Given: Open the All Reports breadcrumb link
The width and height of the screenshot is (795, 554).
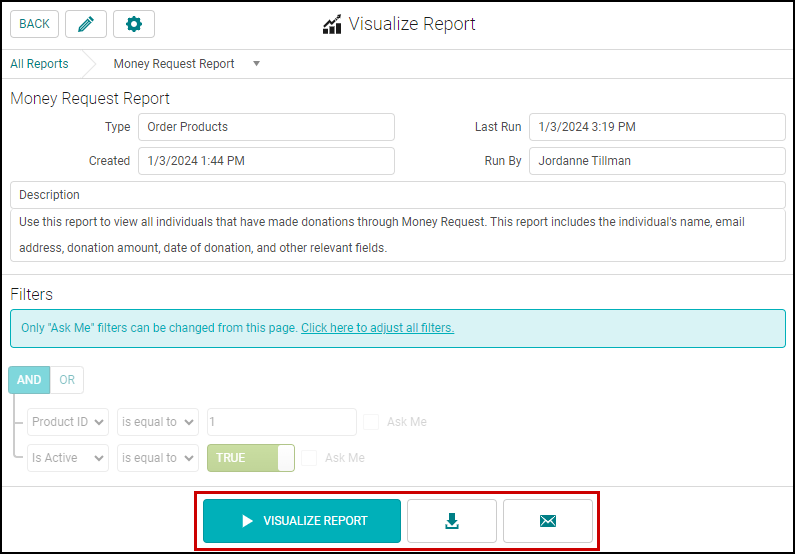Looking at the screenshot, I should click(x=40, y=64).
